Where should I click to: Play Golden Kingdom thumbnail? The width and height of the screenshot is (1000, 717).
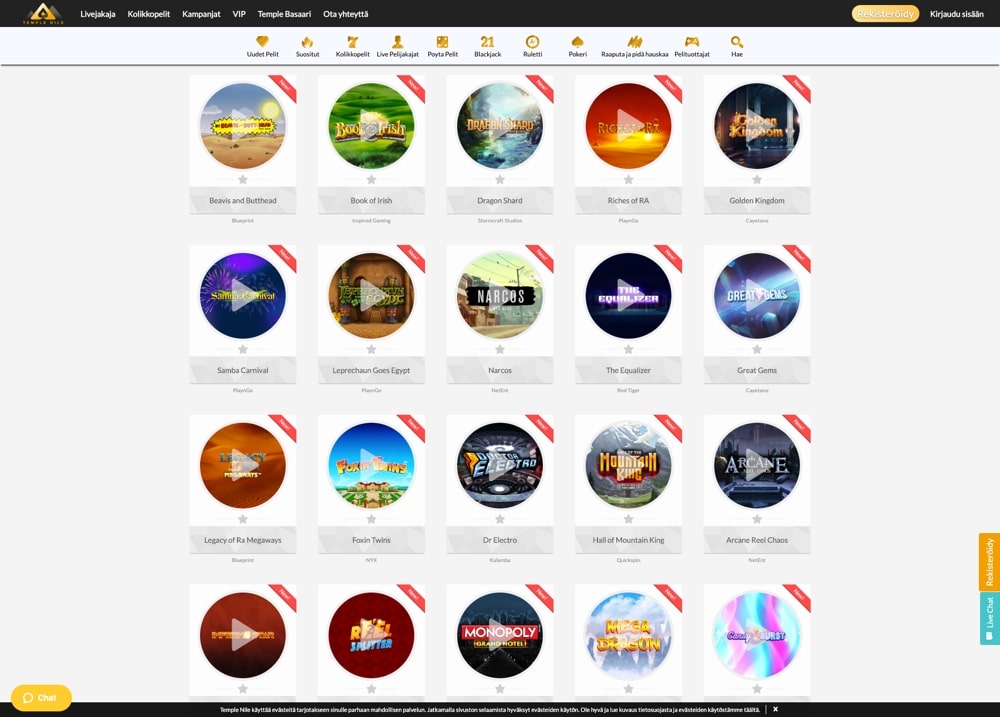[757, 126]
